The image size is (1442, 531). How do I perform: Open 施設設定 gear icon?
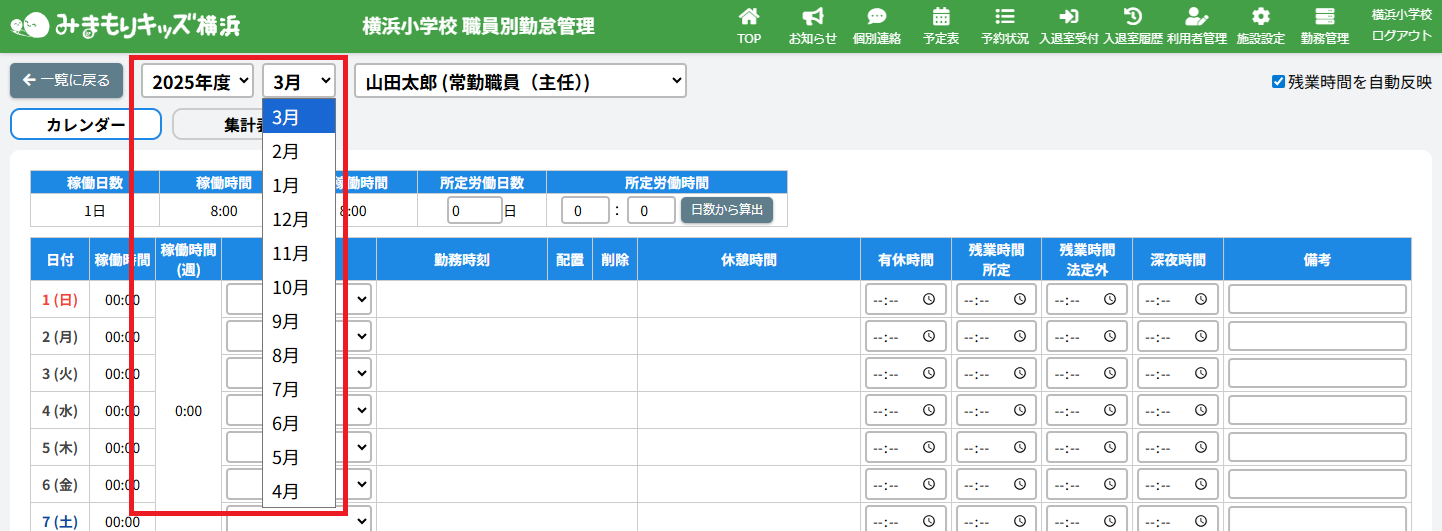coord(1260,17)
